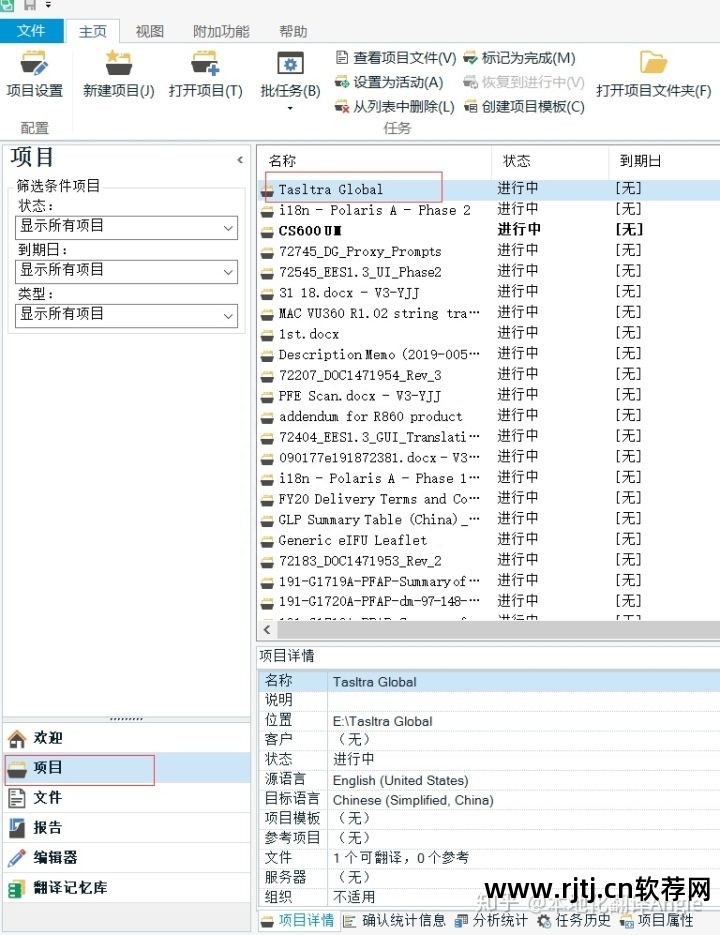This screenshot has width=720, height=935.
Task: Switch to the 视图 (View) ribbon tab
Action: coord(150,31)
